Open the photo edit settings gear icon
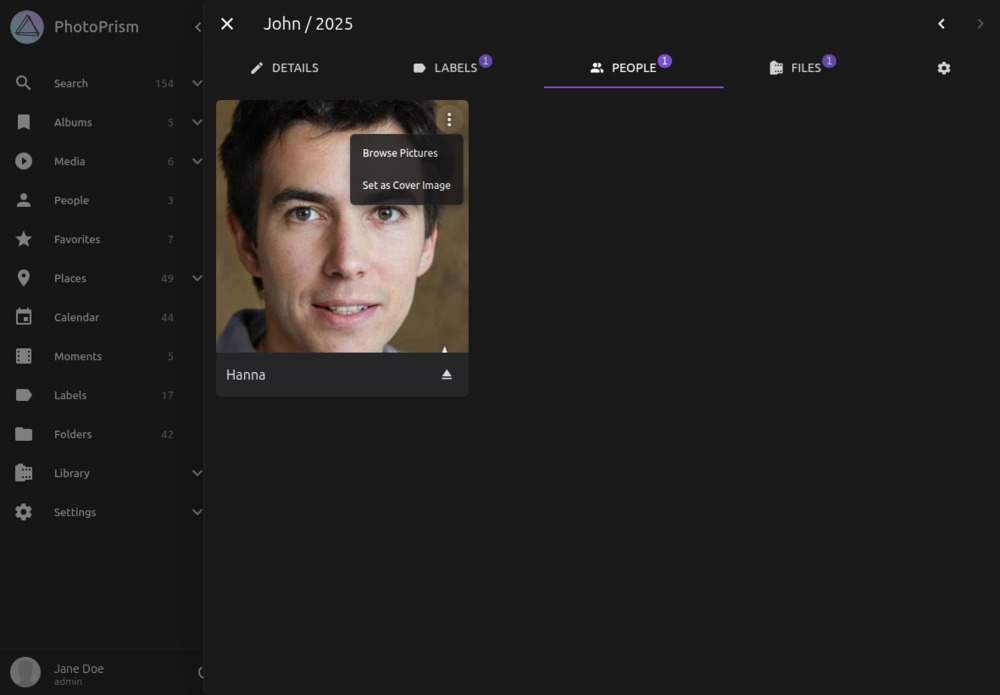The image size is (1000, 695). click(943, 68)
